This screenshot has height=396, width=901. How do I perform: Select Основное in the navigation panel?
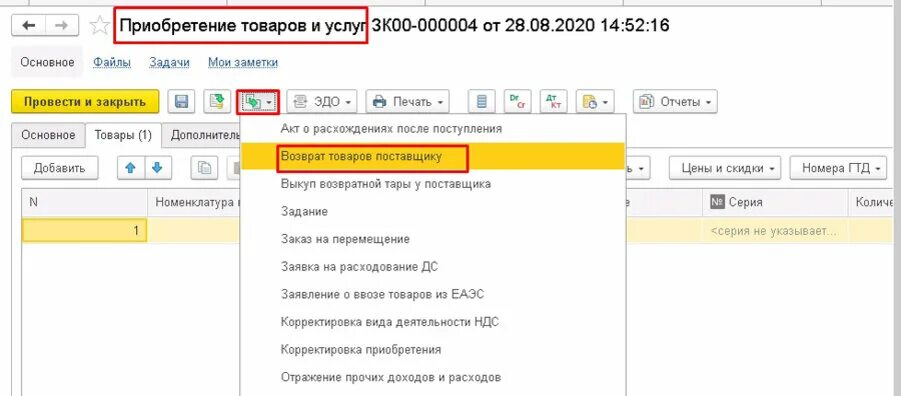click(x=47, y=62)
